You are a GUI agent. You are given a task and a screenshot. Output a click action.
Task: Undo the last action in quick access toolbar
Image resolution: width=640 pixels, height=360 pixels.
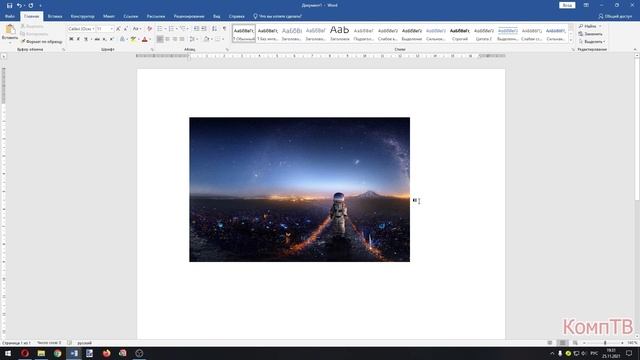pyautogui.click(x=19, y=5)
